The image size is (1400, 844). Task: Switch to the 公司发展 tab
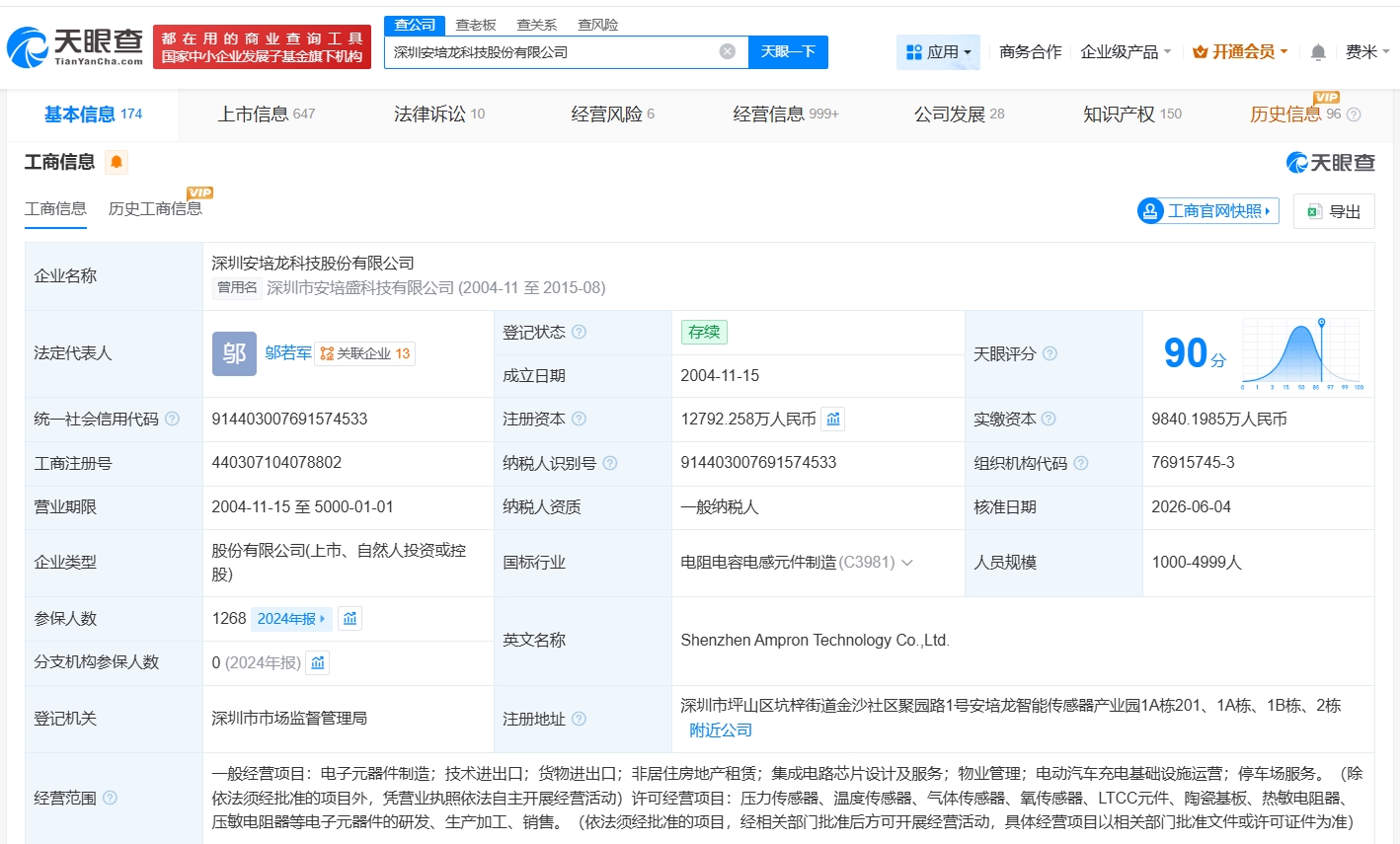(959, 115)
